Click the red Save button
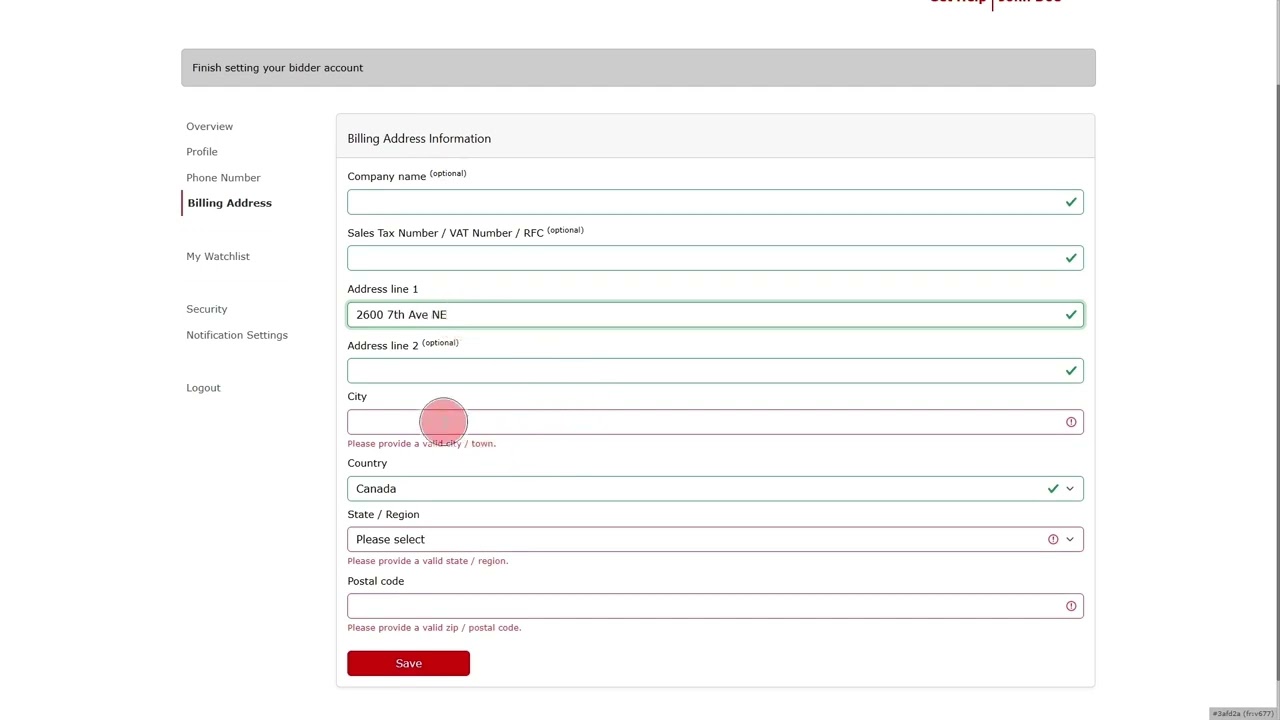The height and width of the screenshot is (720, 1280). (x=408, y=663)
